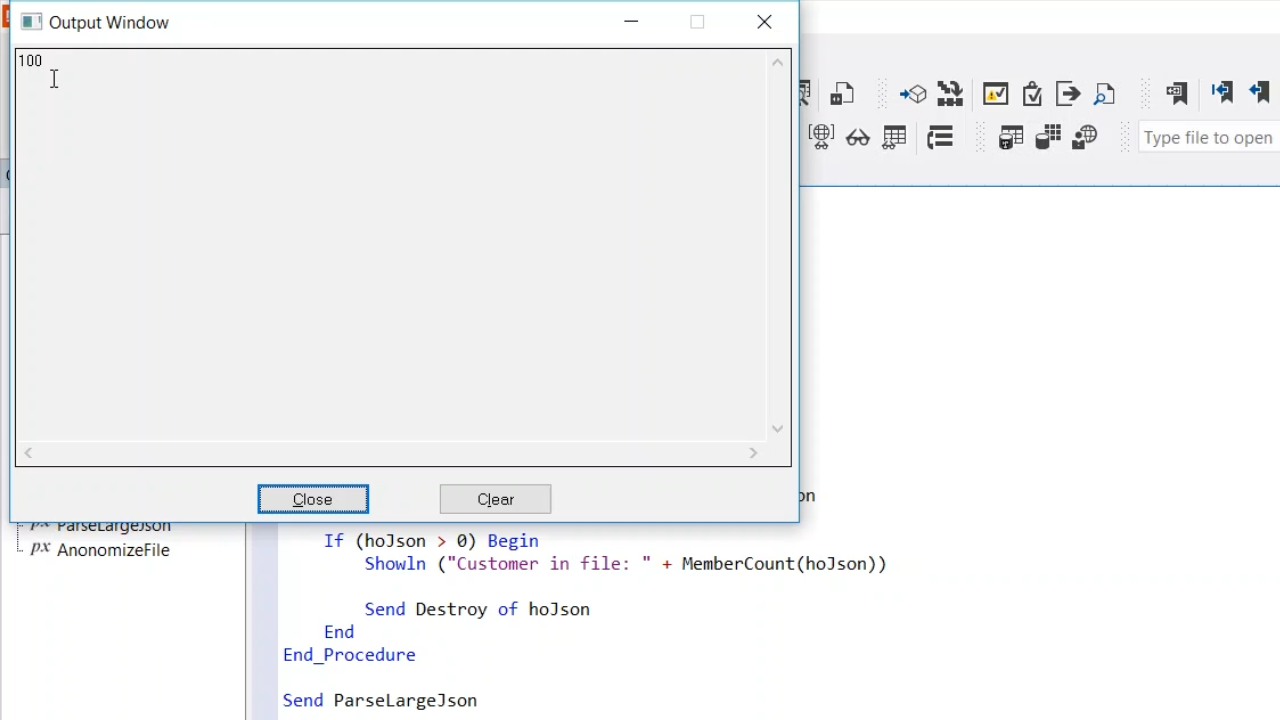The height and width of the screenshot is (720, 1280).
Task: Click the database with table icon
Action: tap(1011, 138)
